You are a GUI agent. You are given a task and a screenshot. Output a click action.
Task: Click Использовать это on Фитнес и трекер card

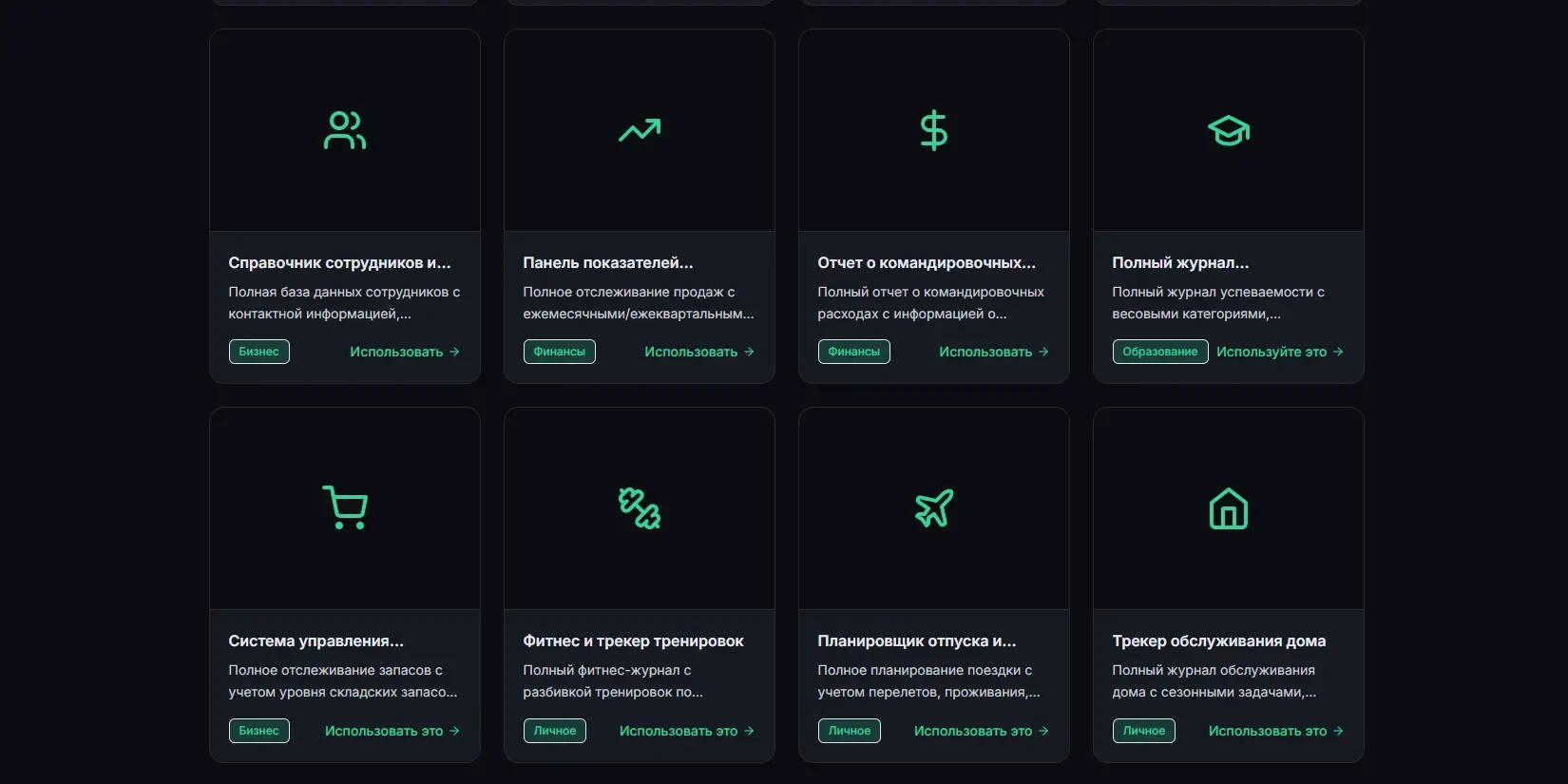[x=687, y=731]
